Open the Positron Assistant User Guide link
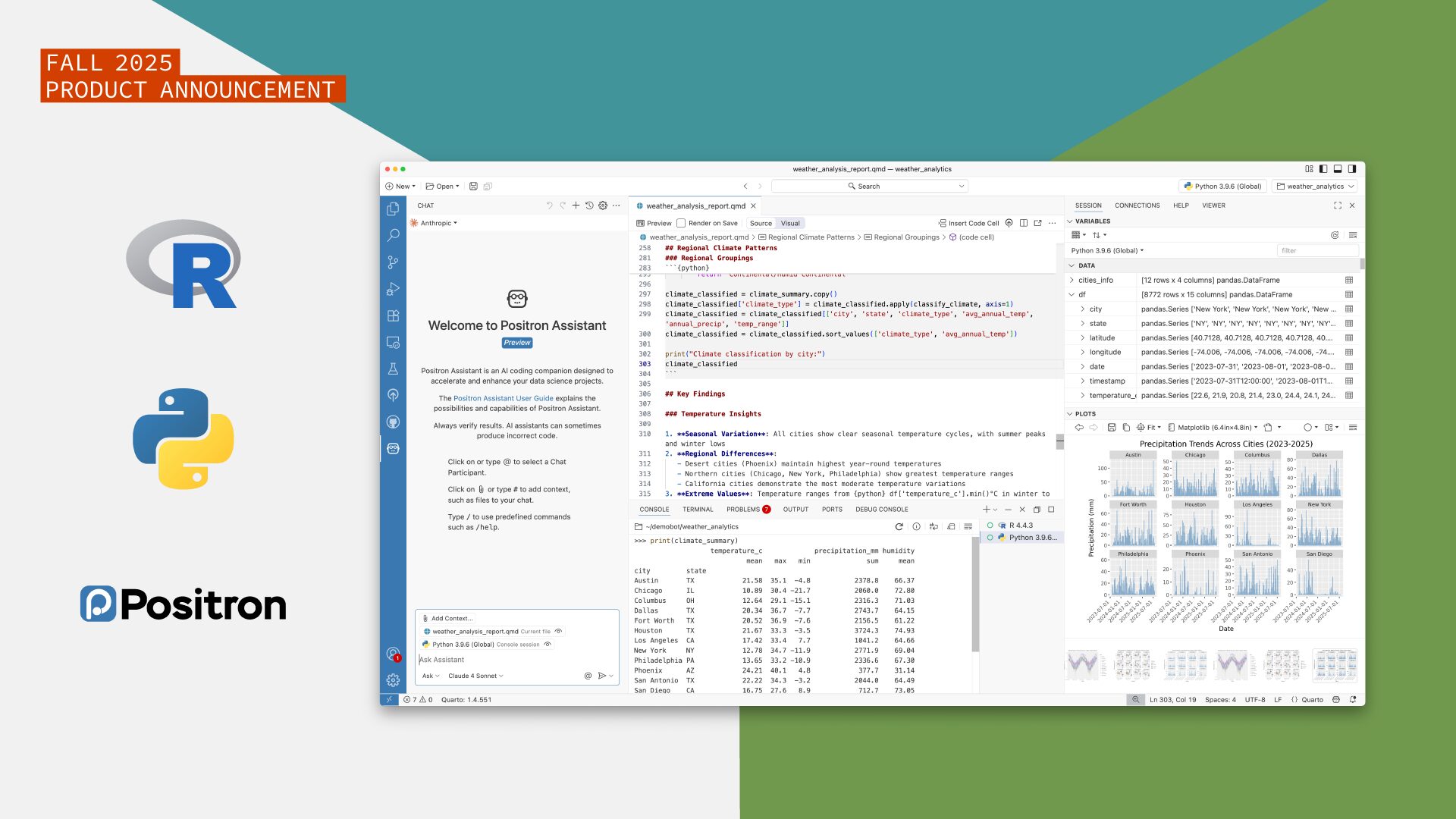The image size is (1456, 819). (x=503, y=398)
